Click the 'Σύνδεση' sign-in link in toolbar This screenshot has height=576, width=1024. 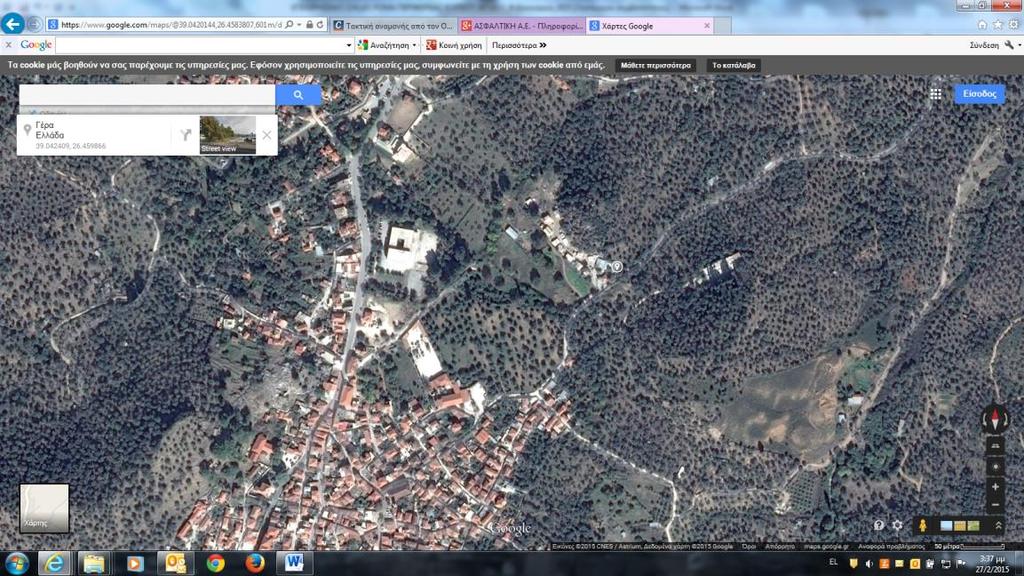pos(984,45)
